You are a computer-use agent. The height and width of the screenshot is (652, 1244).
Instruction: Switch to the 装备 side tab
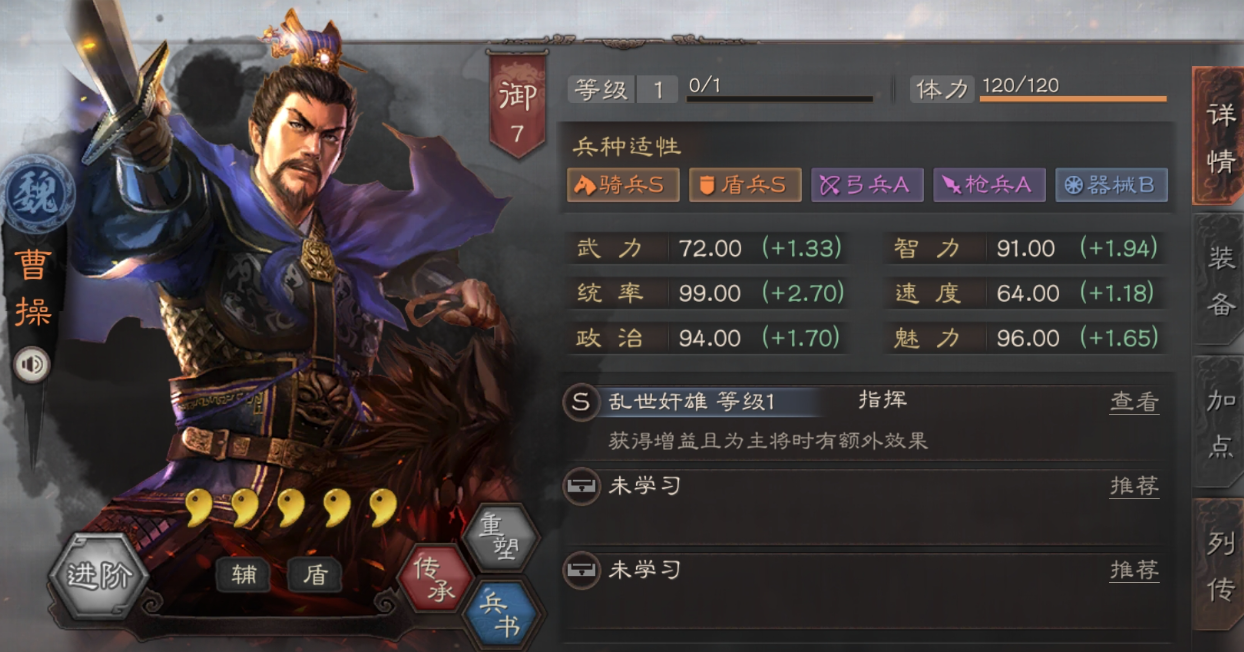1220,281
